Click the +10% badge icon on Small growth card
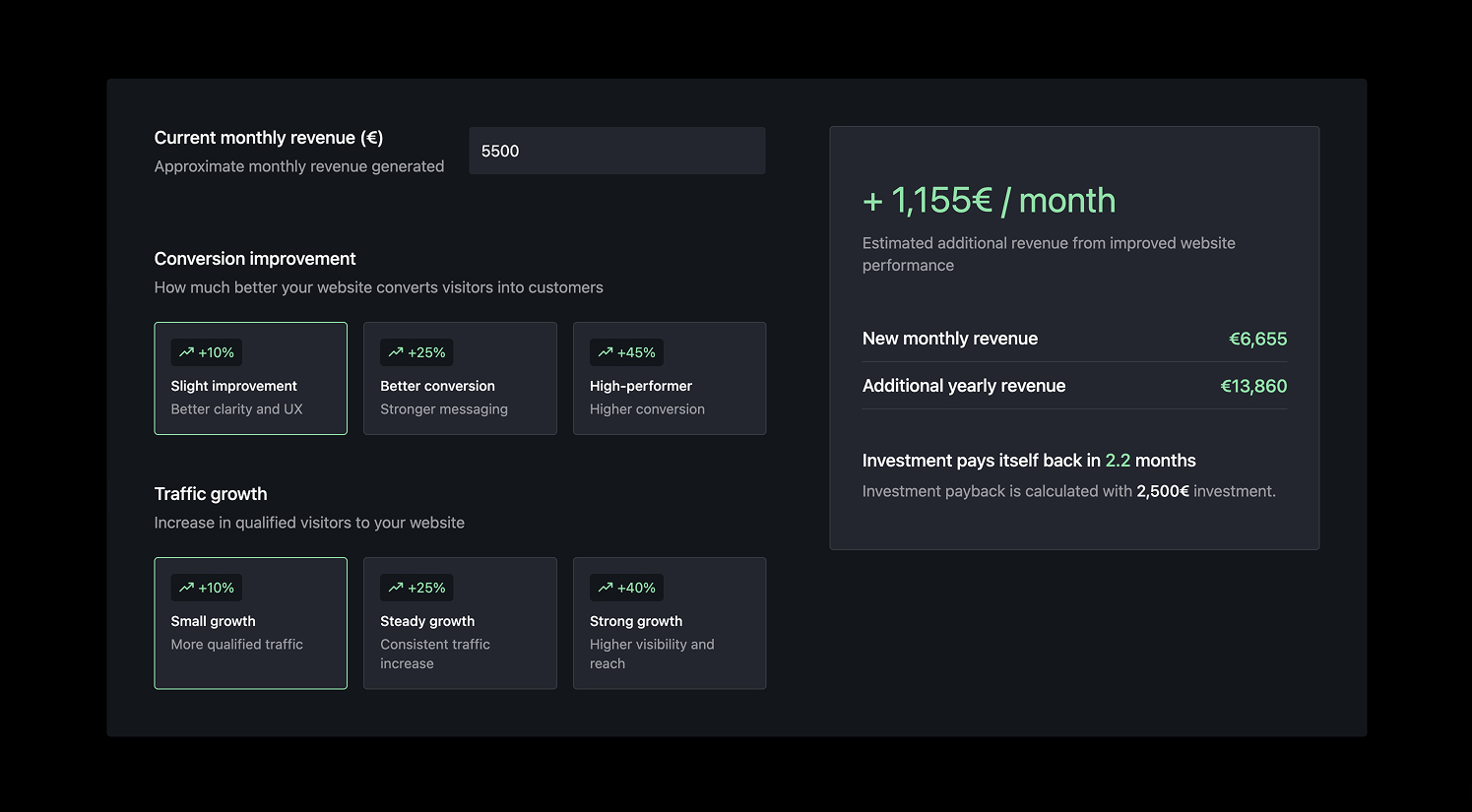 [187, 587]
